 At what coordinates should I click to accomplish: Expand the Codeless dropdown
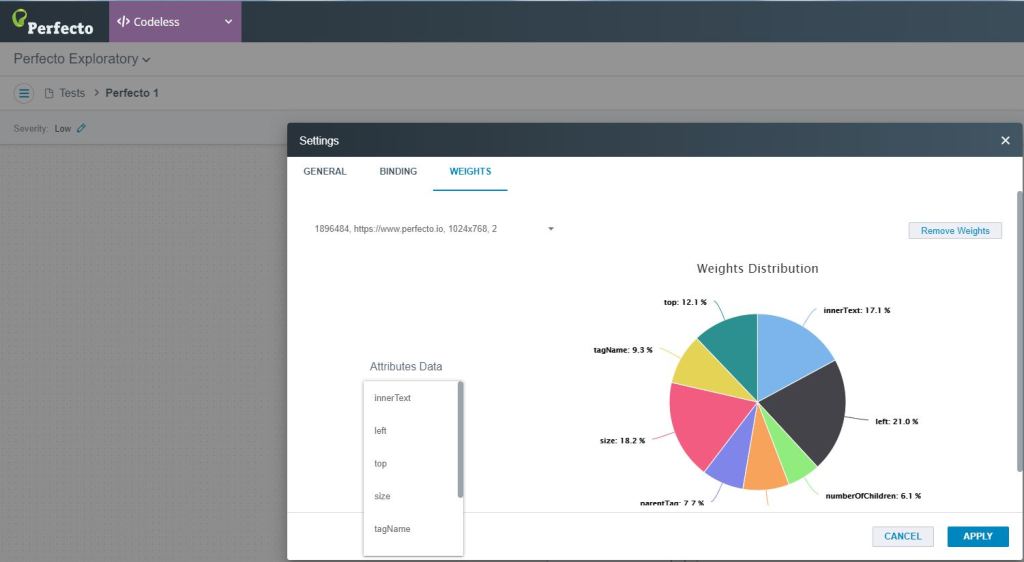click(x=227, y=21)
